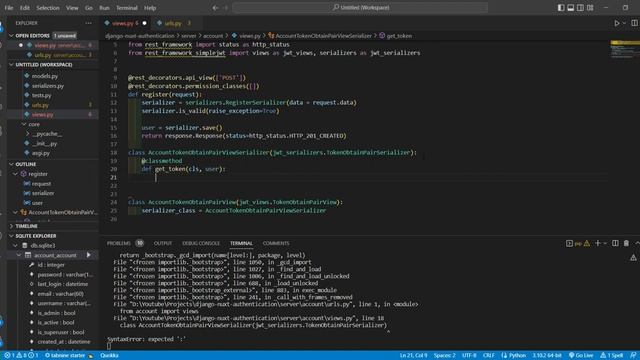Screen dimensions: 640x360
Task: Select AccountTokenObtainPairV... class in outline
Action: click(62, 212)
